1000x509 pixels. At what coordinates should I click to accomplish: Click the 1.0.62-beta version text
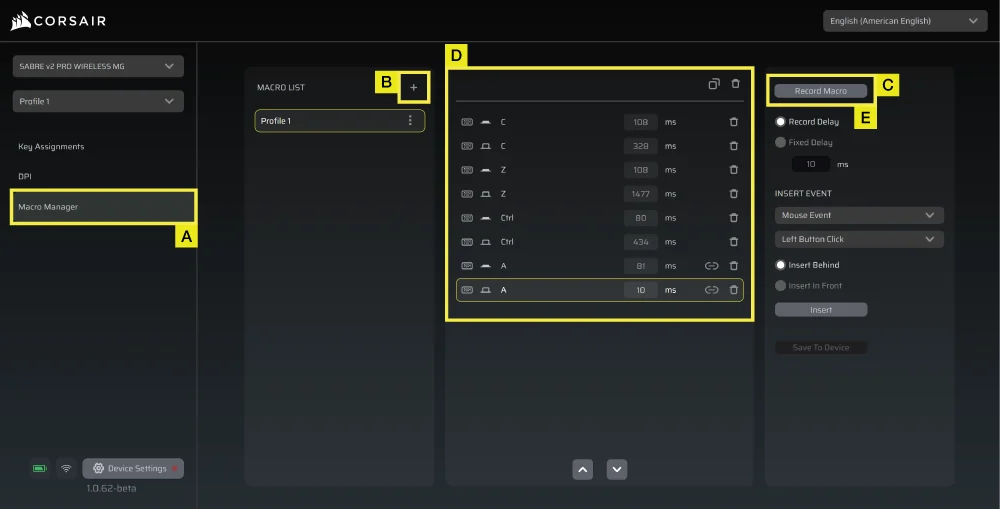point(111,489)
